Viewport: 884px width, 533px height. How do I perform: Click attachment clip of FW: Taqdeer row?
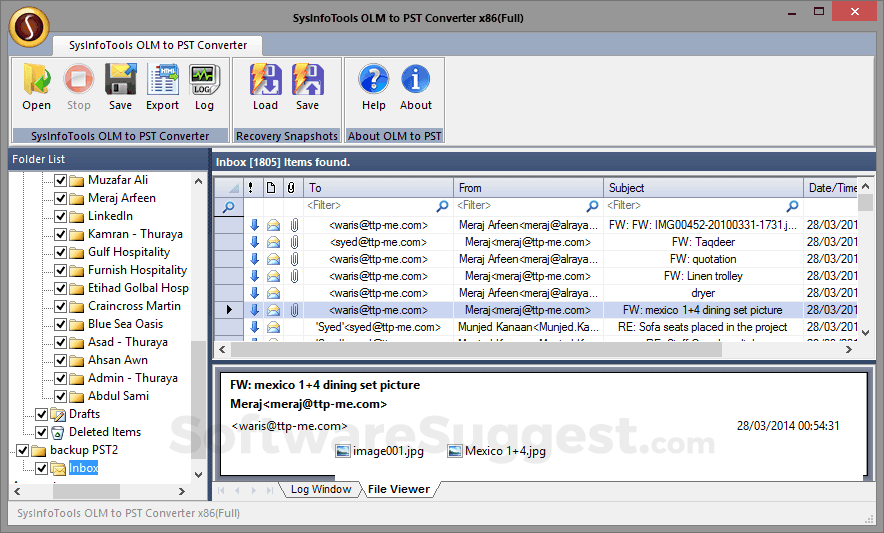tap(294, 242)
